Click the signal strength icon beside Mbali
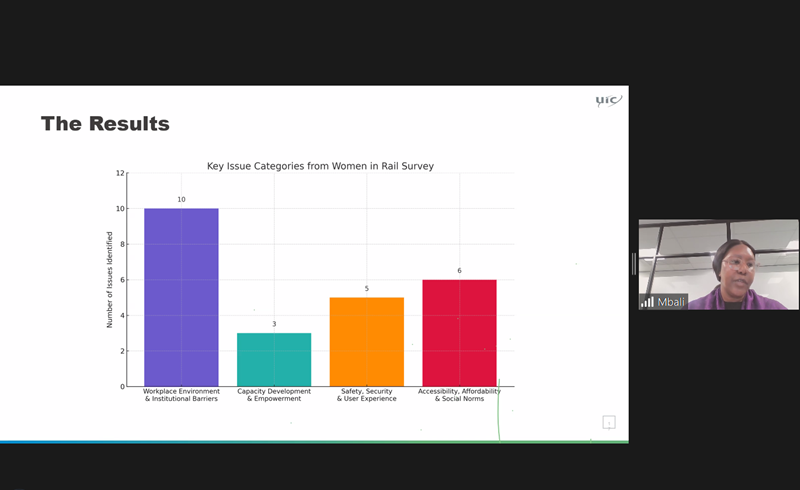This screenshot has height=490, width=800. tap(647, 301)
